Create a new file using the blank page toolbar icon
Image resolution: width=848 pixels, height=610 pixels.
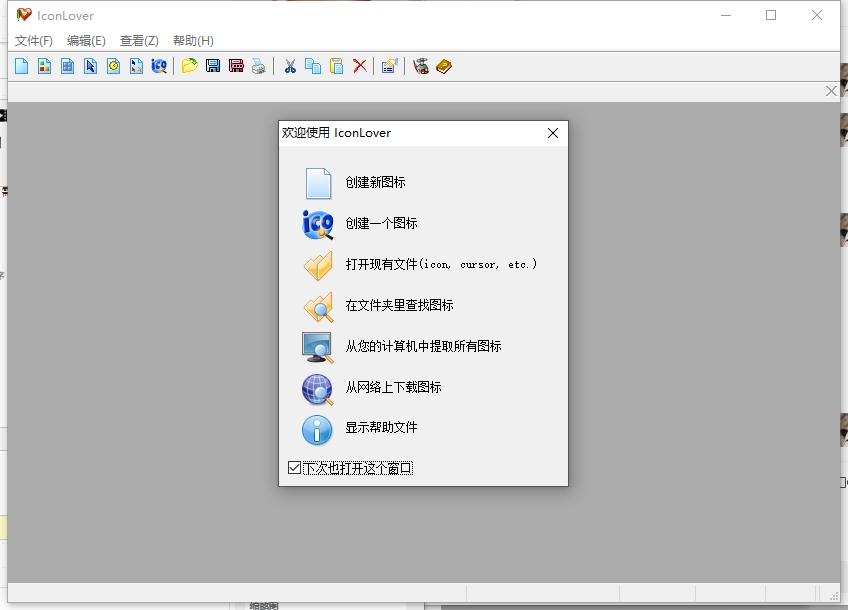coord(21,65)
